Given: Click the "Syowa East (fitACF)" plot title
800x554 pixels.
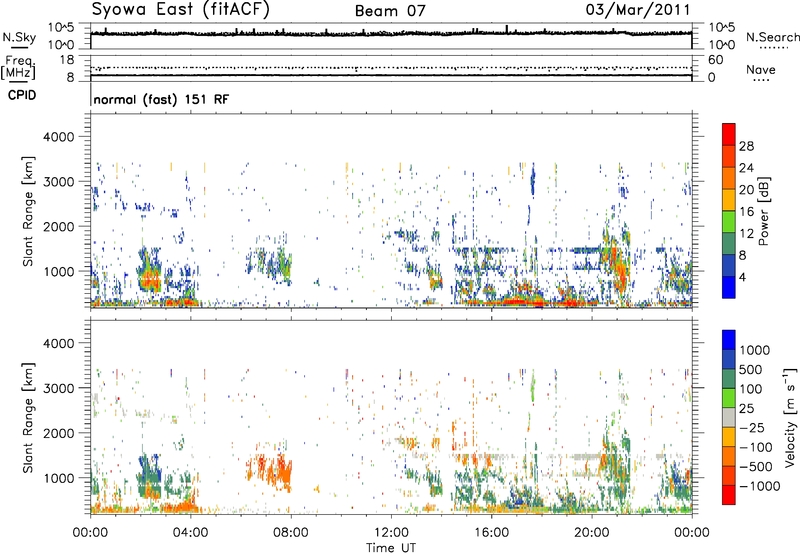Looking at the screenshot, I should click(x=180, y=10).
